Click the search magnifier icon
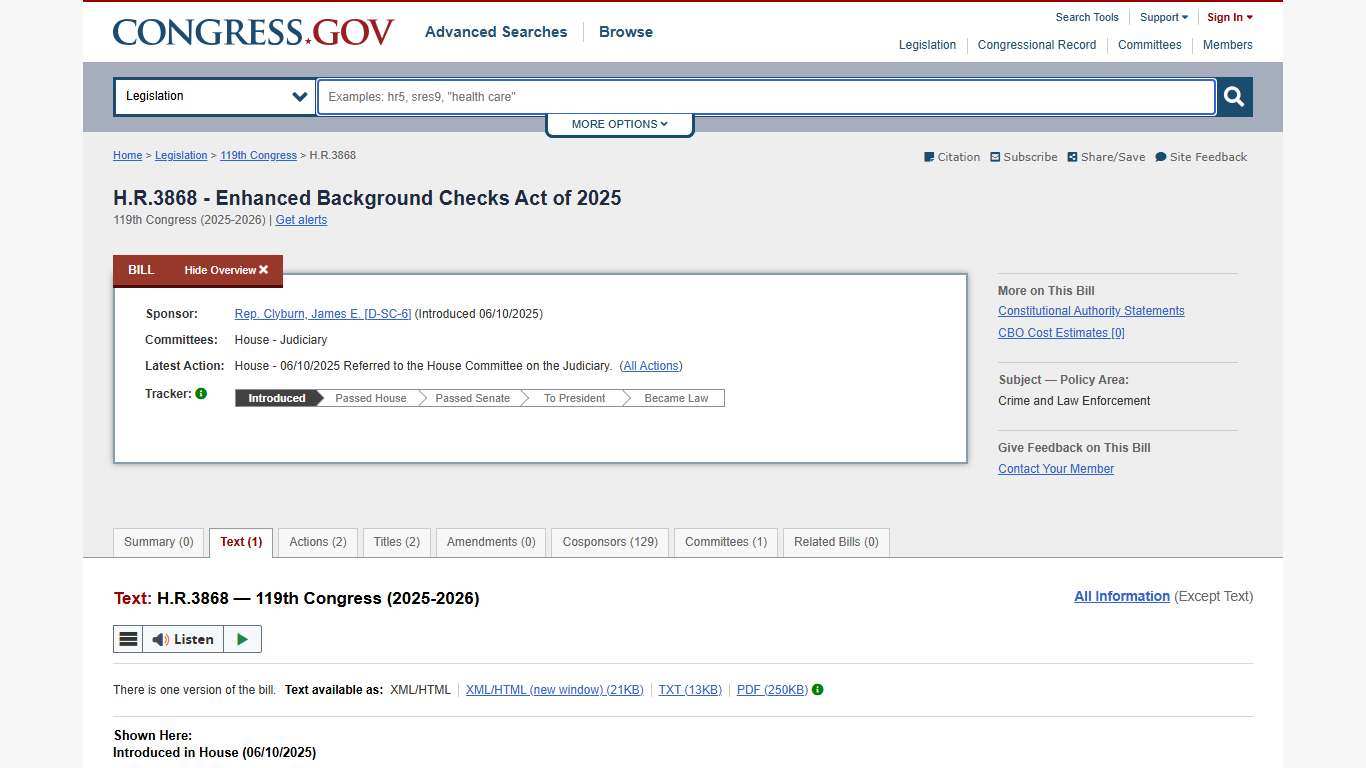The image size is (1366, 768). (1233, 96)
